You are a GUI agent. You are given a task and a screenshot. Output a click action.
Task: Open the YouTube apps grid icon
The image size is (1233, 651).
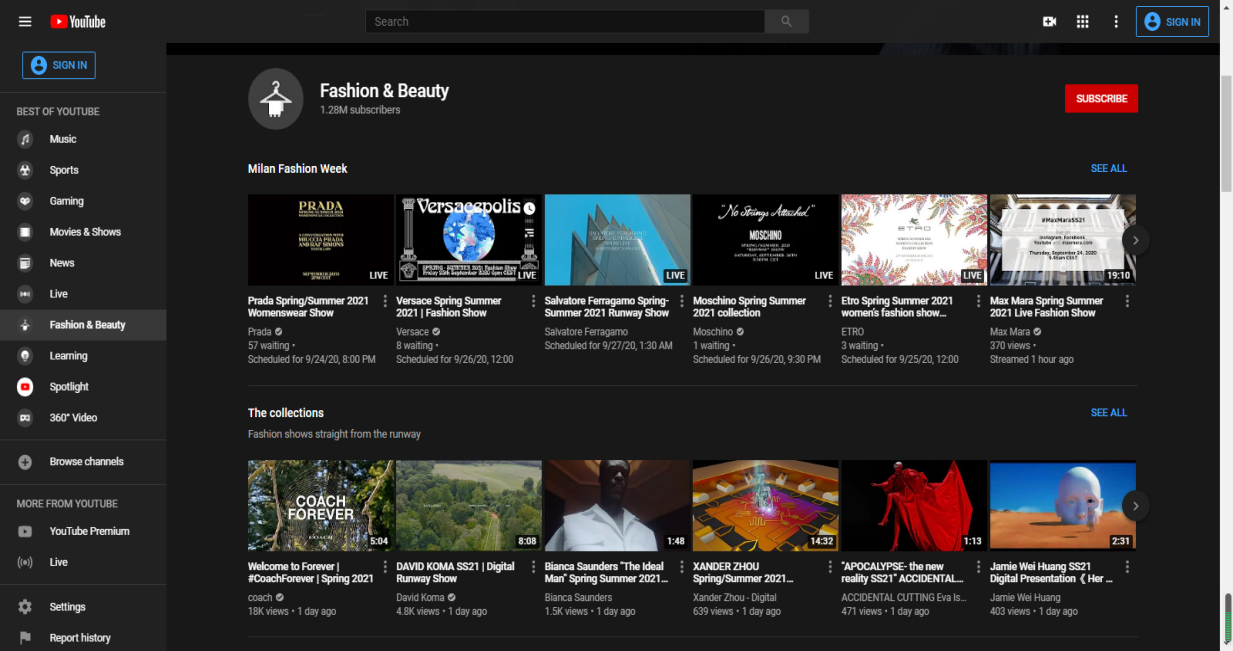pyautogui.click(x=1082, y=21)
